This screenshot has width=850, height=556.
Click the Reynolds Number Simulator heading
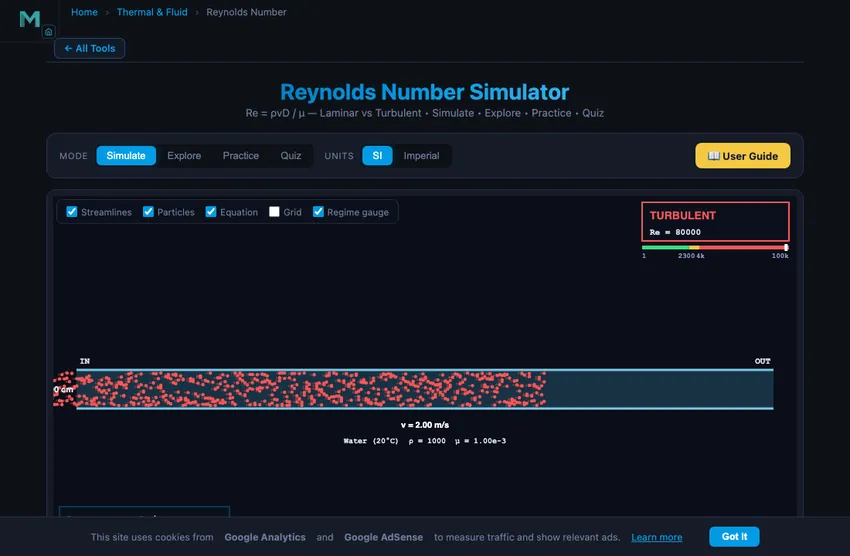pos(424,92)
